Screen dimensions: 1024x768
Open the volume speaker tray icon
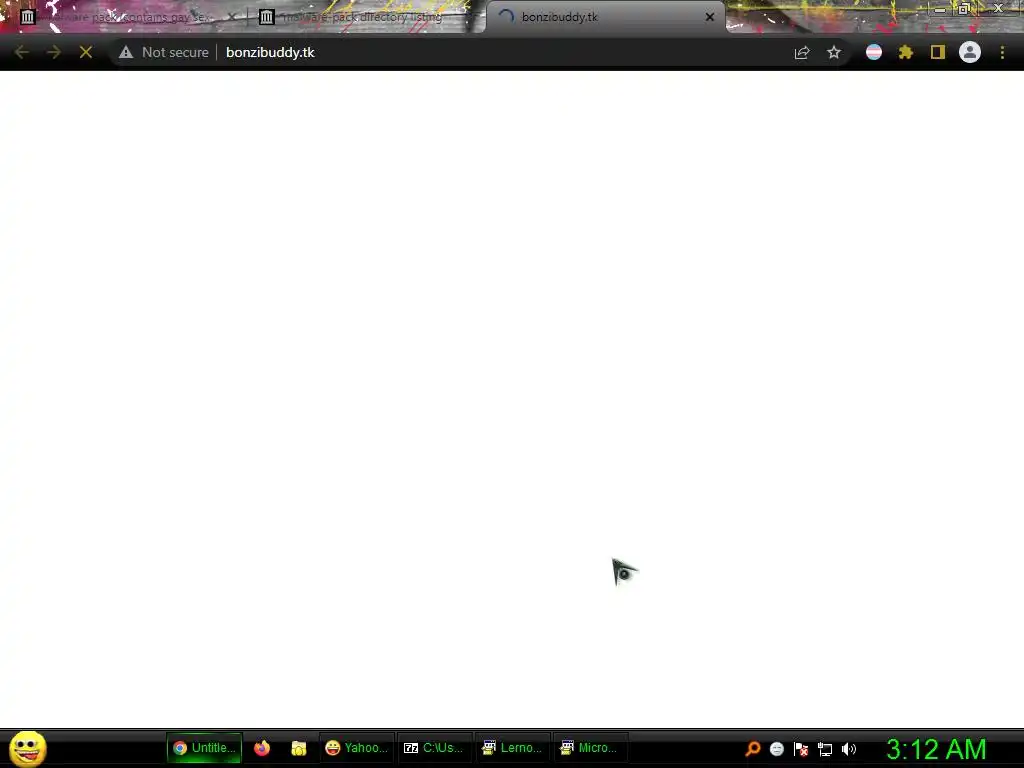point(849,749)
